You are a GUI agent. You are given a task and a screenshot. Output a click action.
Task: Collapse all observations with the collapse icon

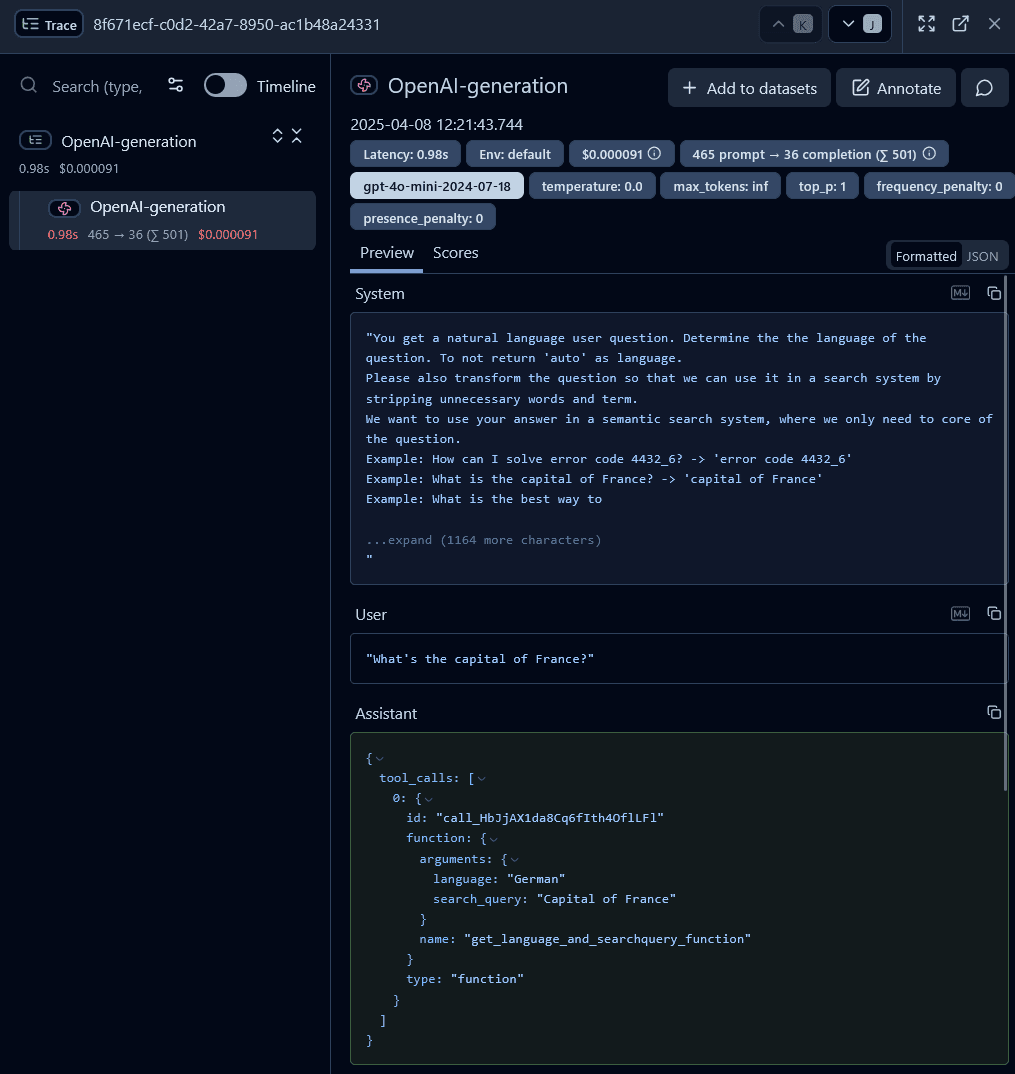coord(296,136)
